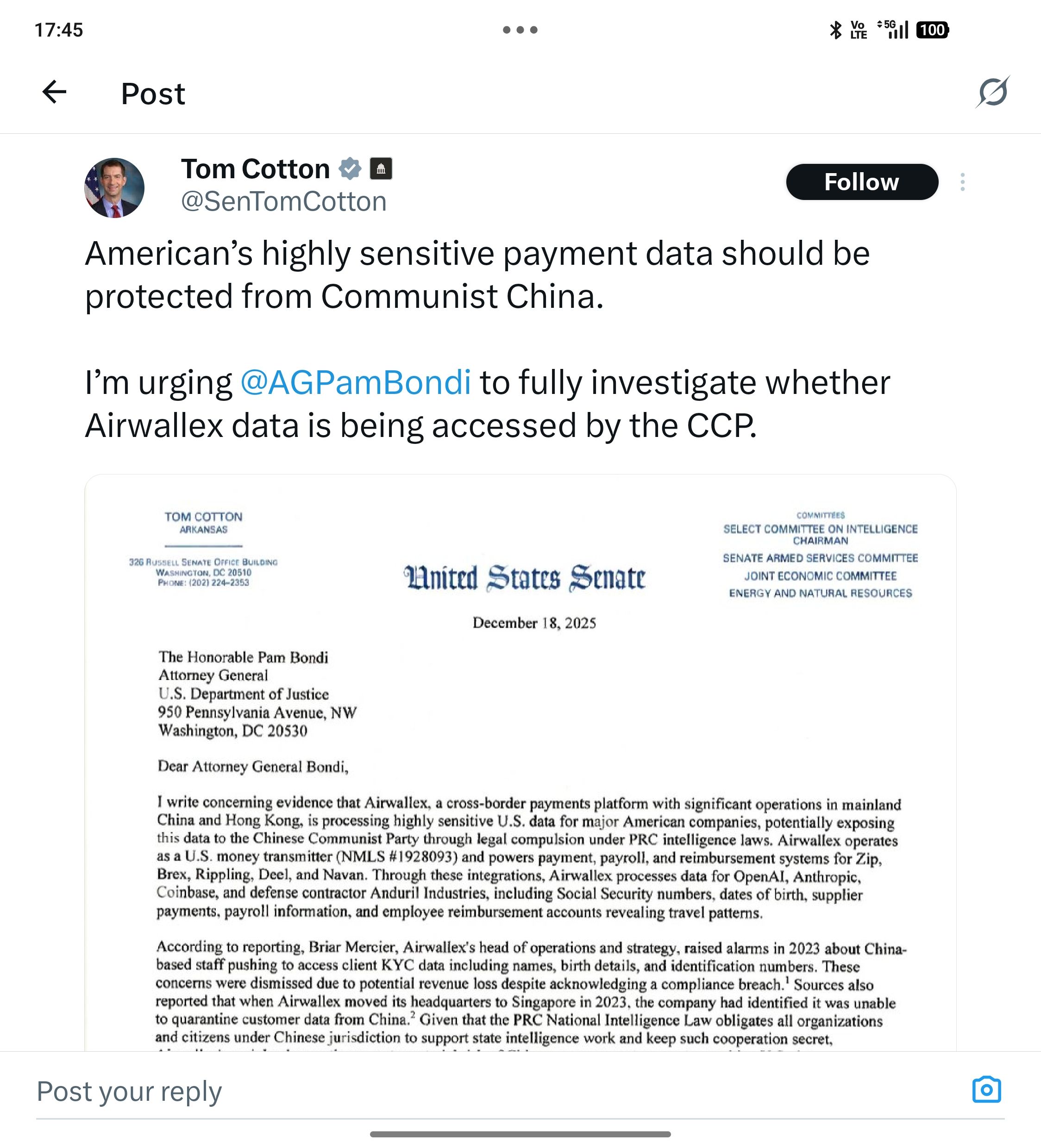Tap Tom Cotton's profile avatar
The width and height of the screenshot is (1041, 1148).
click(114, 188)
